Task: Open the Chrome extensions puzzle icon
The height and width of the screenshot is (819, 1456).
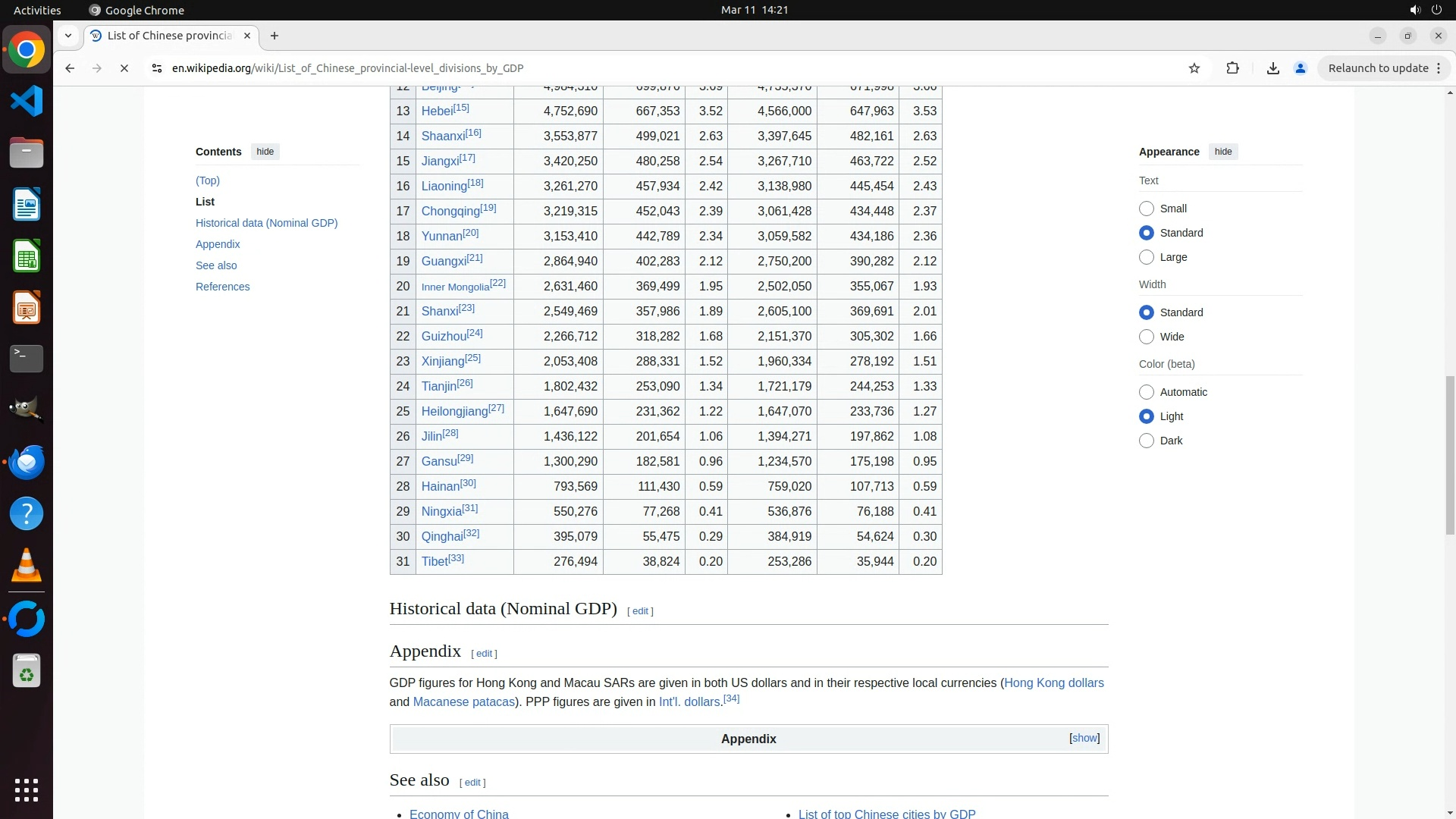Action: [x=1232, y=68]
